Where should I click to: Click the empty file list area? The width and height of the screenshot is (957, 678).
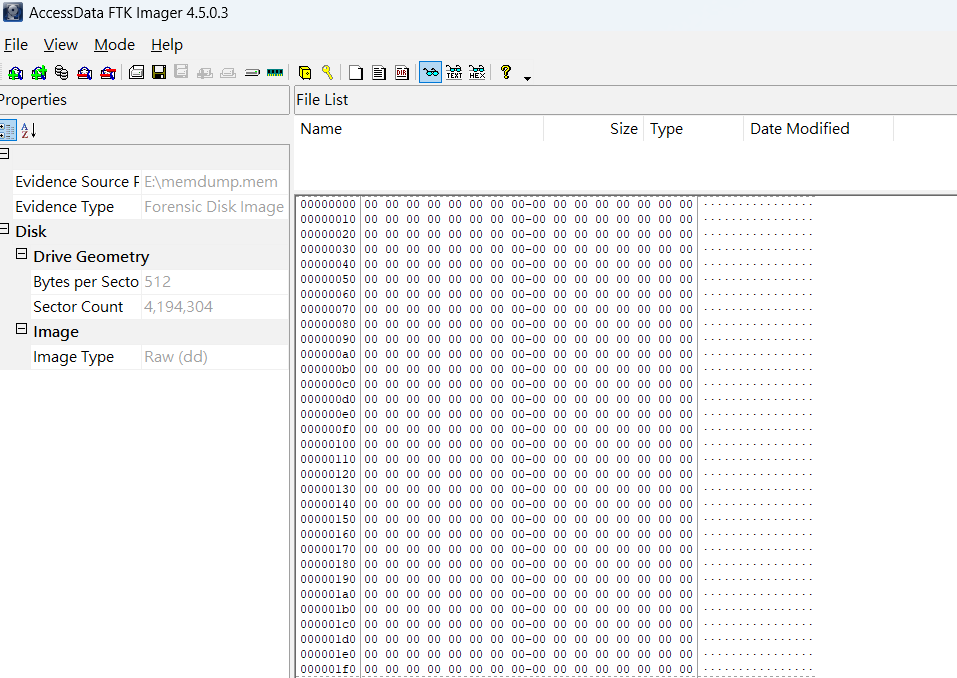point(625,167)
